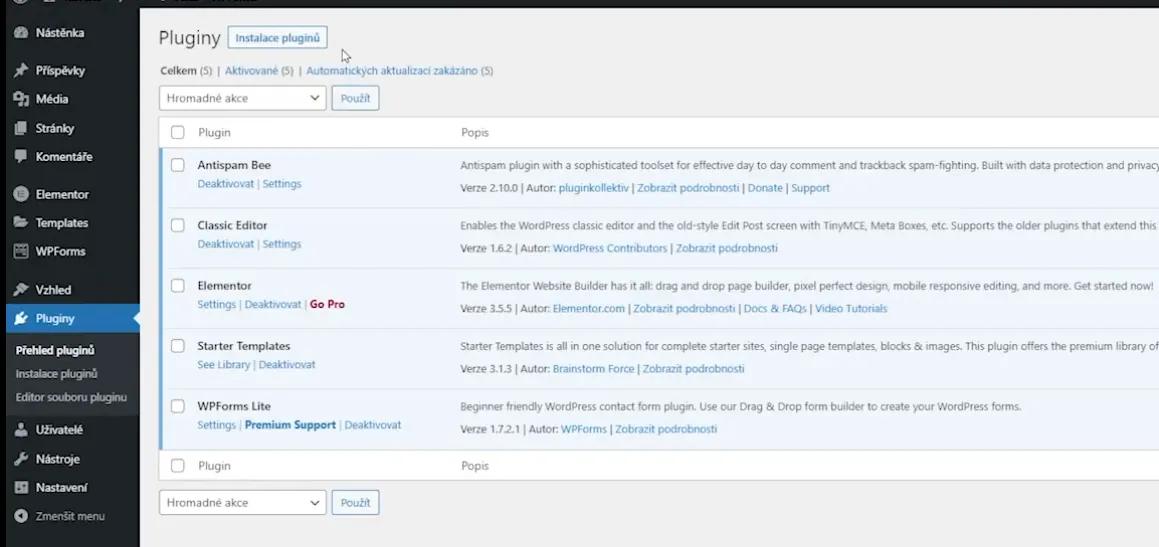Open WordPress Contributors author link
The width and height of the screenshot is (1159, 547).
click(610, 248)
